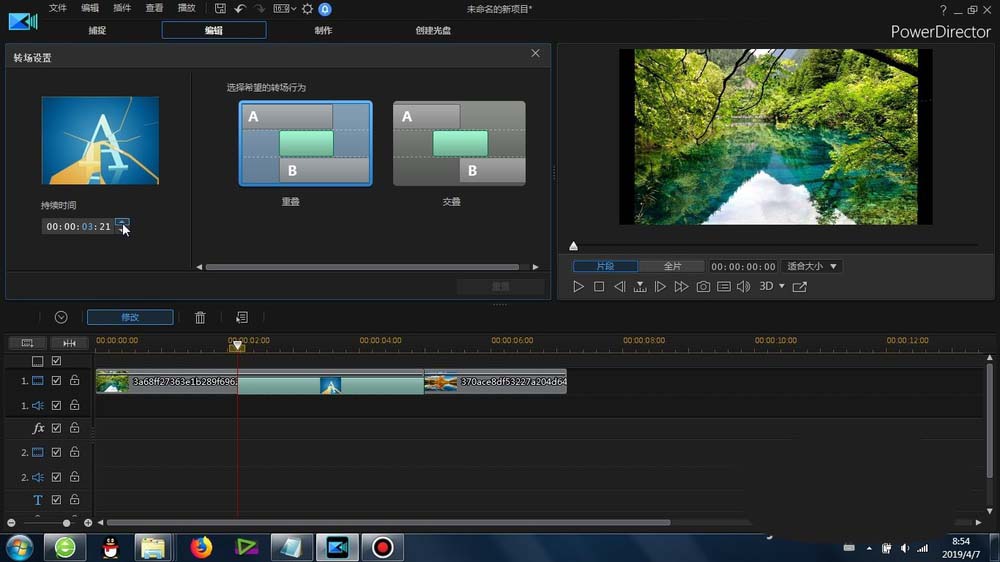Switch to the 制作 tab
Viewport: 1000px width, 562px height.
tap(323, 30)
